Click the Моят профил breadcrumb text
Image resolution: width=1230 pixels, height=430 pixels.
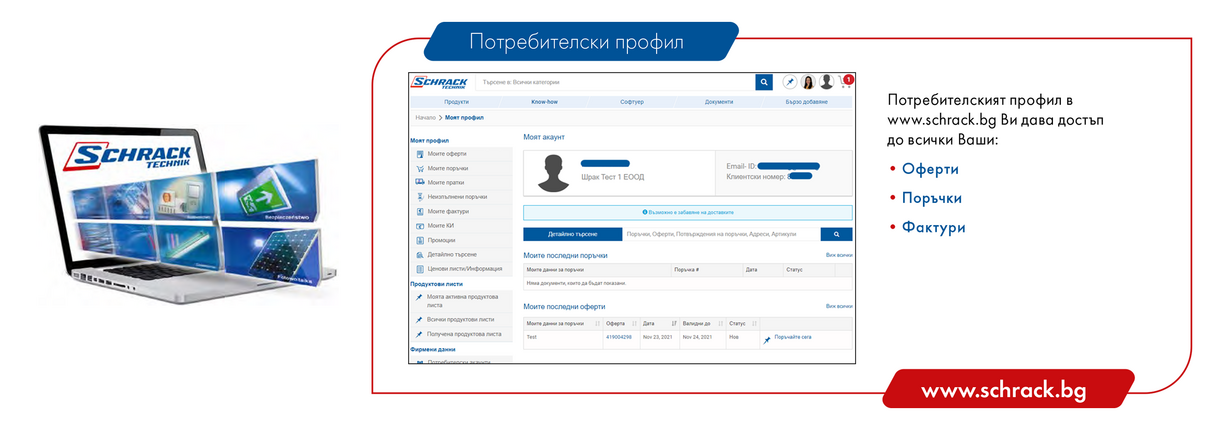point(464,118)
